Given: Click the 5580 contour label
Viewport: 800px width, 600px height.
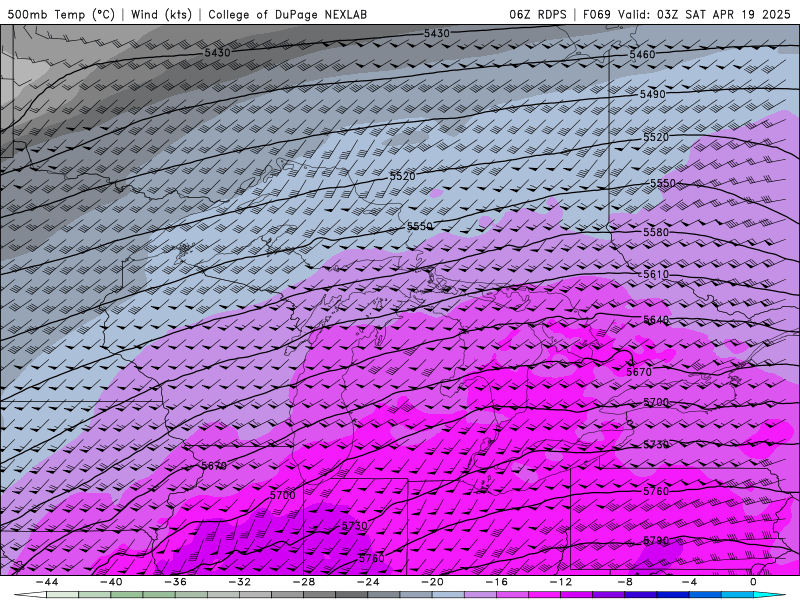Looking at the screenshot, I should (656, 232).
